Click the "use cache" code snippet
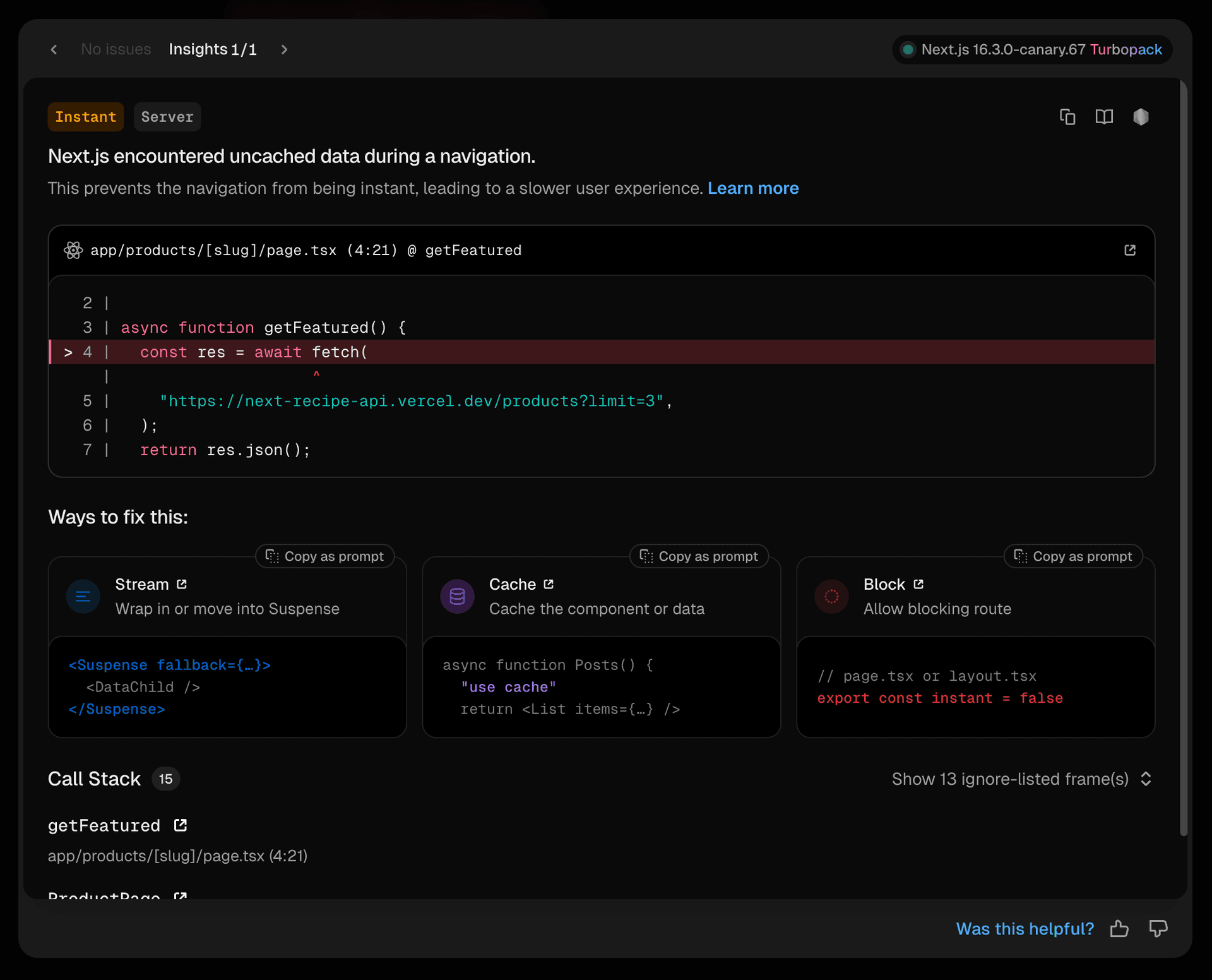 tap(509, 687)
